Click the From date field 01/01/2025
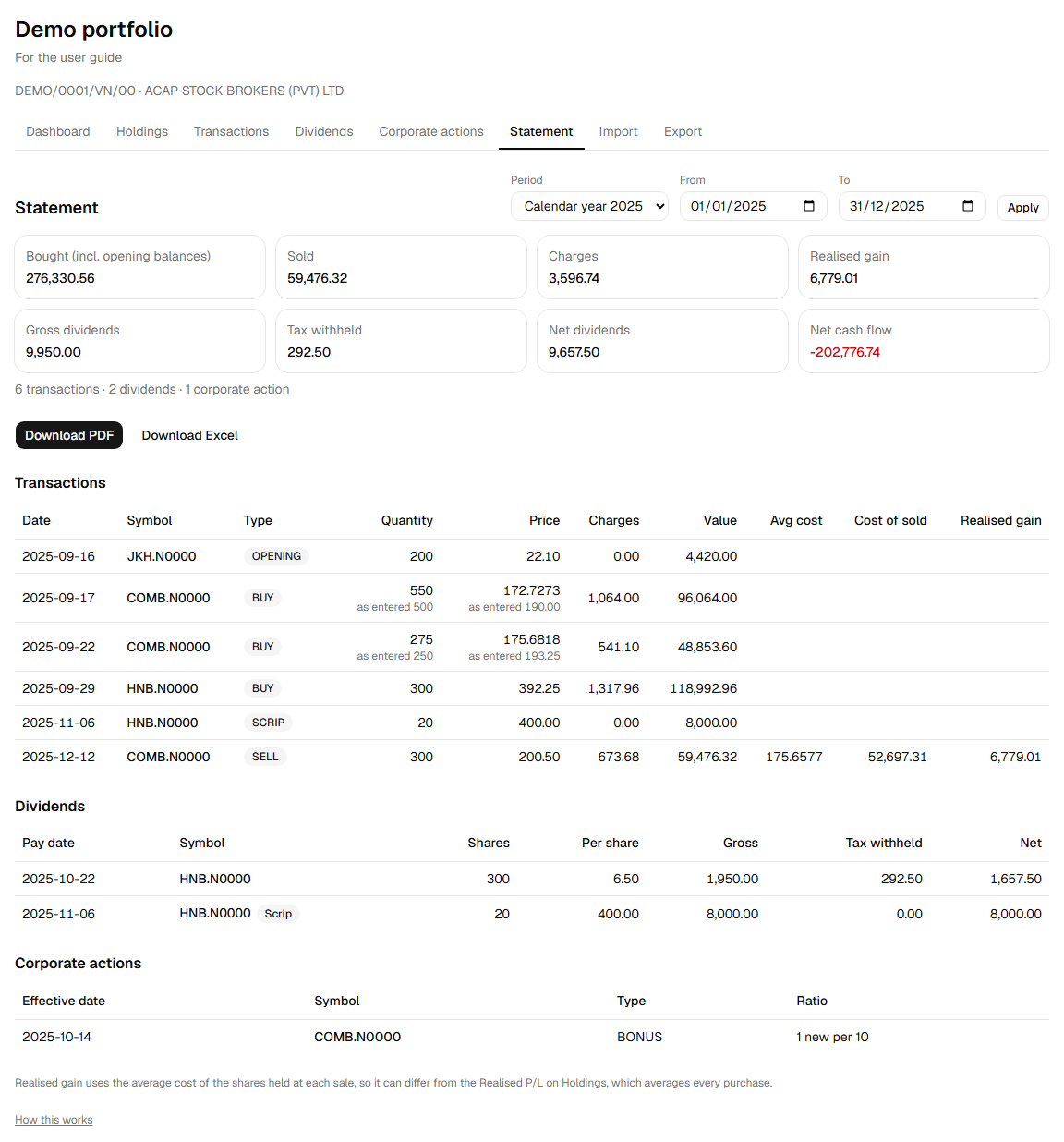 (x=754, y=206)
